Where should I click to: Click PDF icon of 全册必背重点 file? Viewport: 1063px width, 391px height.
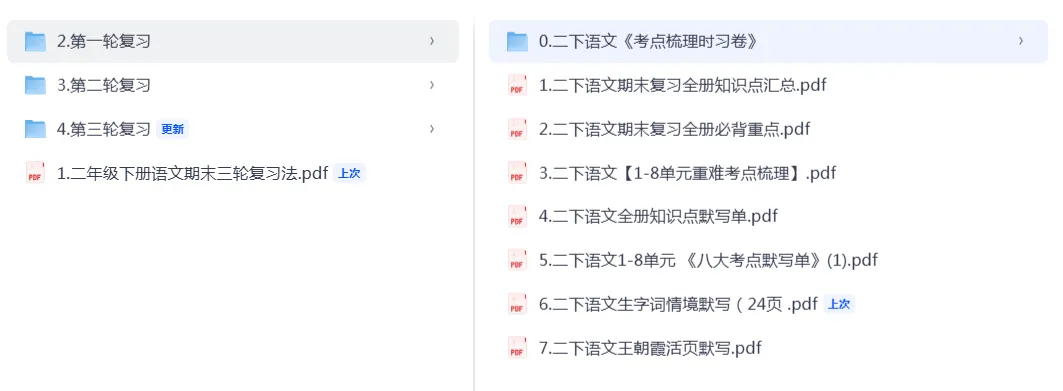pyautogui.click(x=517, y=129)
